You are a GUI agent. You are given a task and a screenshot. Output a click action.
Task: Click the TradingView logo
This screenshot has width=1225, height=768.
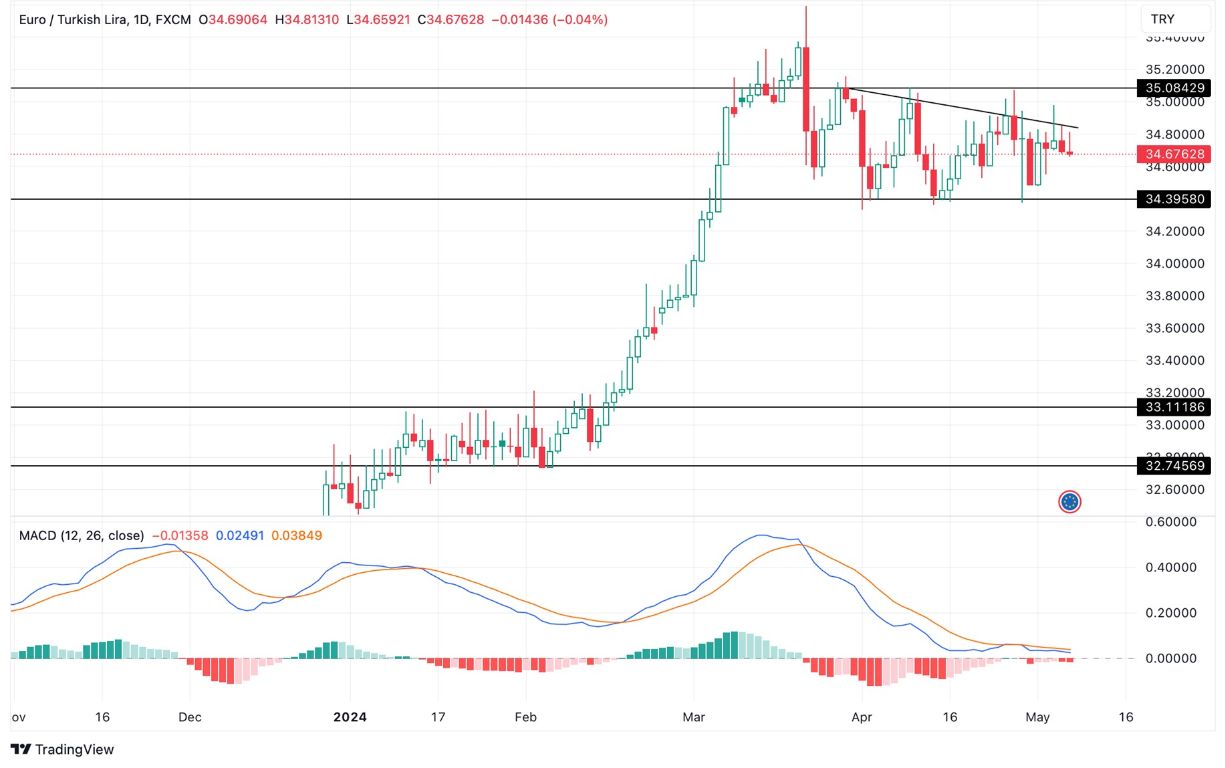click(62, 749)
